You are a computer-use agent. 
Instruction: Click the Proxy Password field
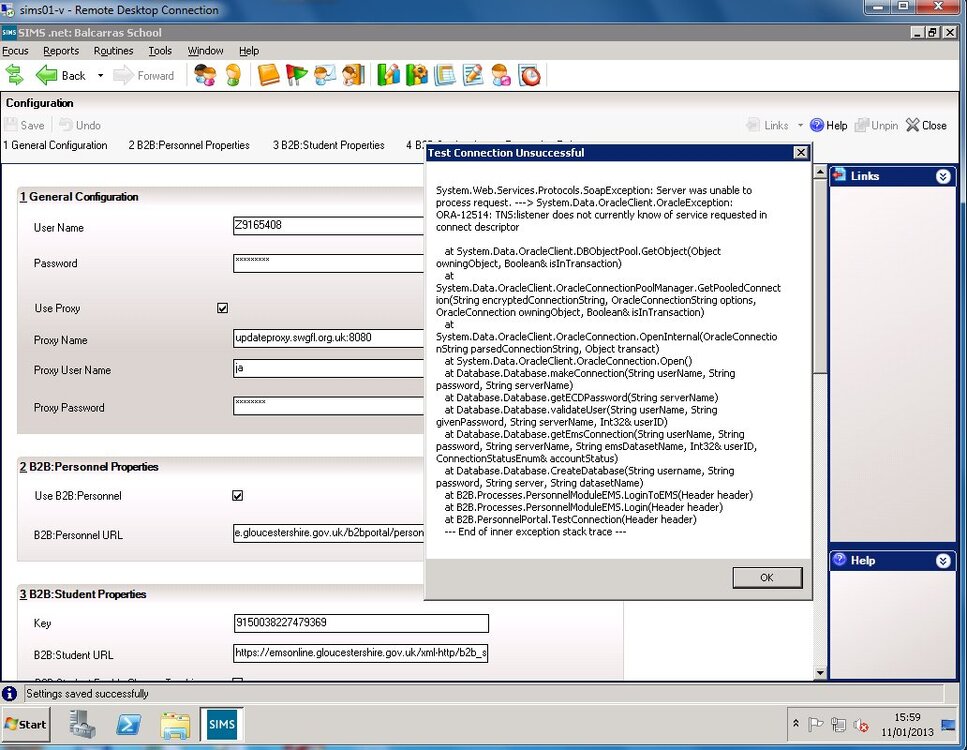tap(329, 405)
